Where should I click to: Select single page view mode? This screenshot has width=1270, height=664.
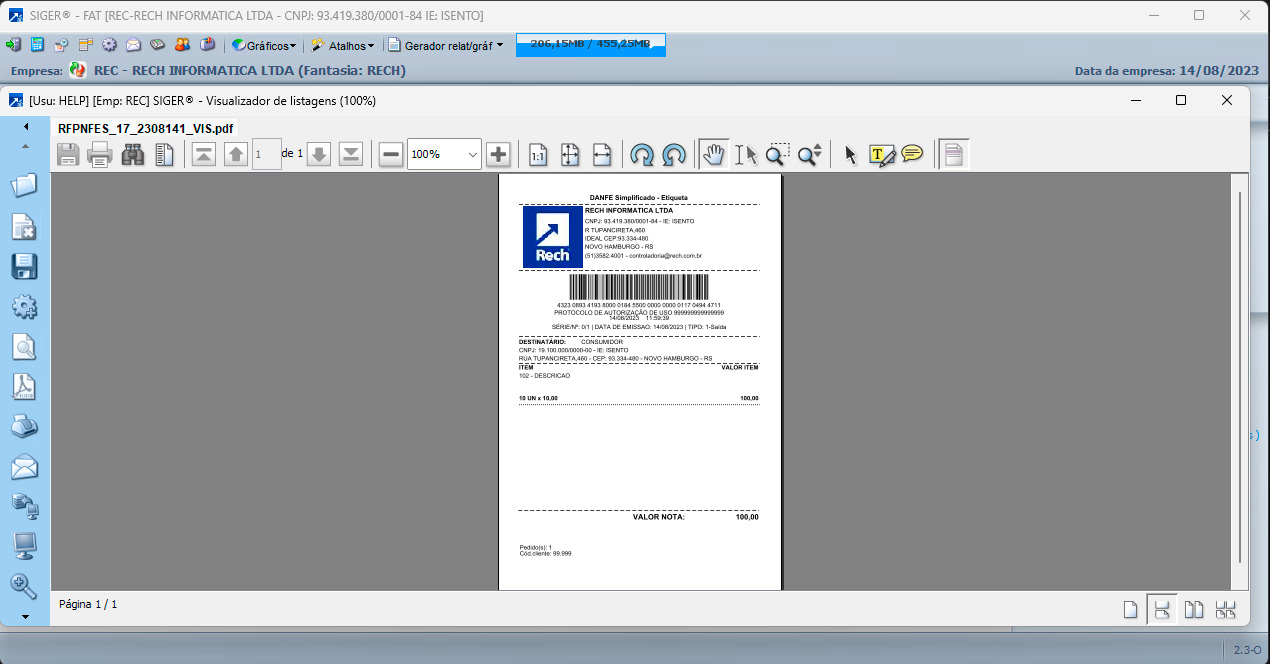(1130, 609)
